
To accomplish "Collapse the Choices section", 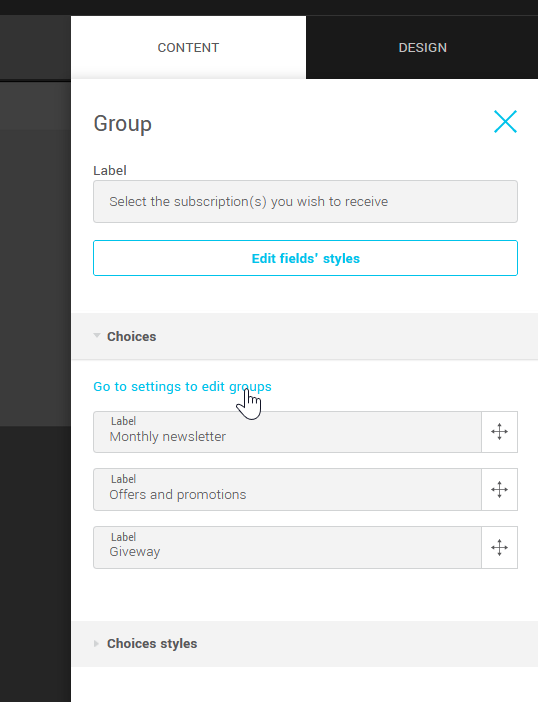I will (304, 336).
